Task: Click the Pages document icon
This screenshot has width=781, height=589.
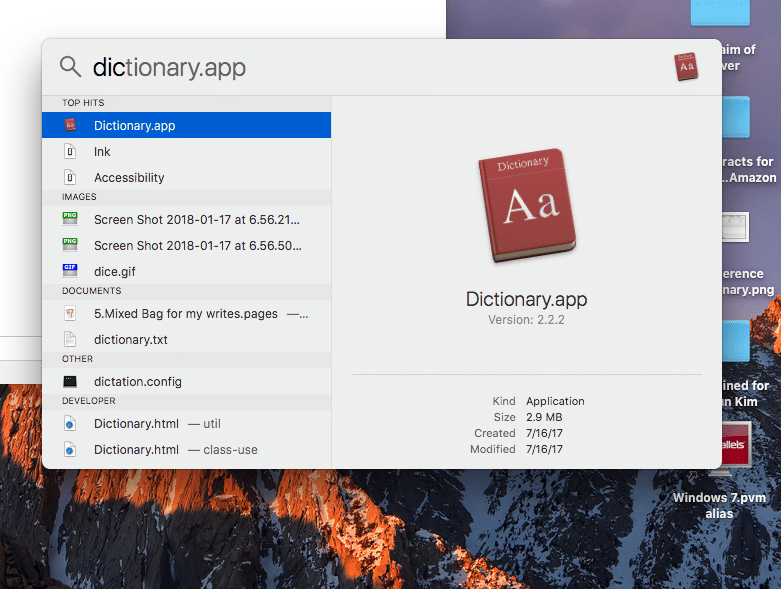Action: pos(70,313)
